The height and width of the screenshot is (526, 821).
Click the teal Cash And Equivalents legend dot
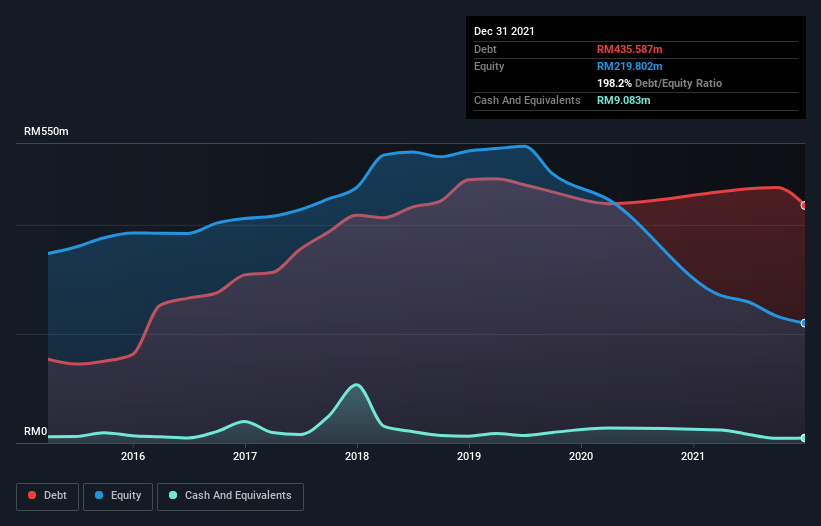point(173,495)
